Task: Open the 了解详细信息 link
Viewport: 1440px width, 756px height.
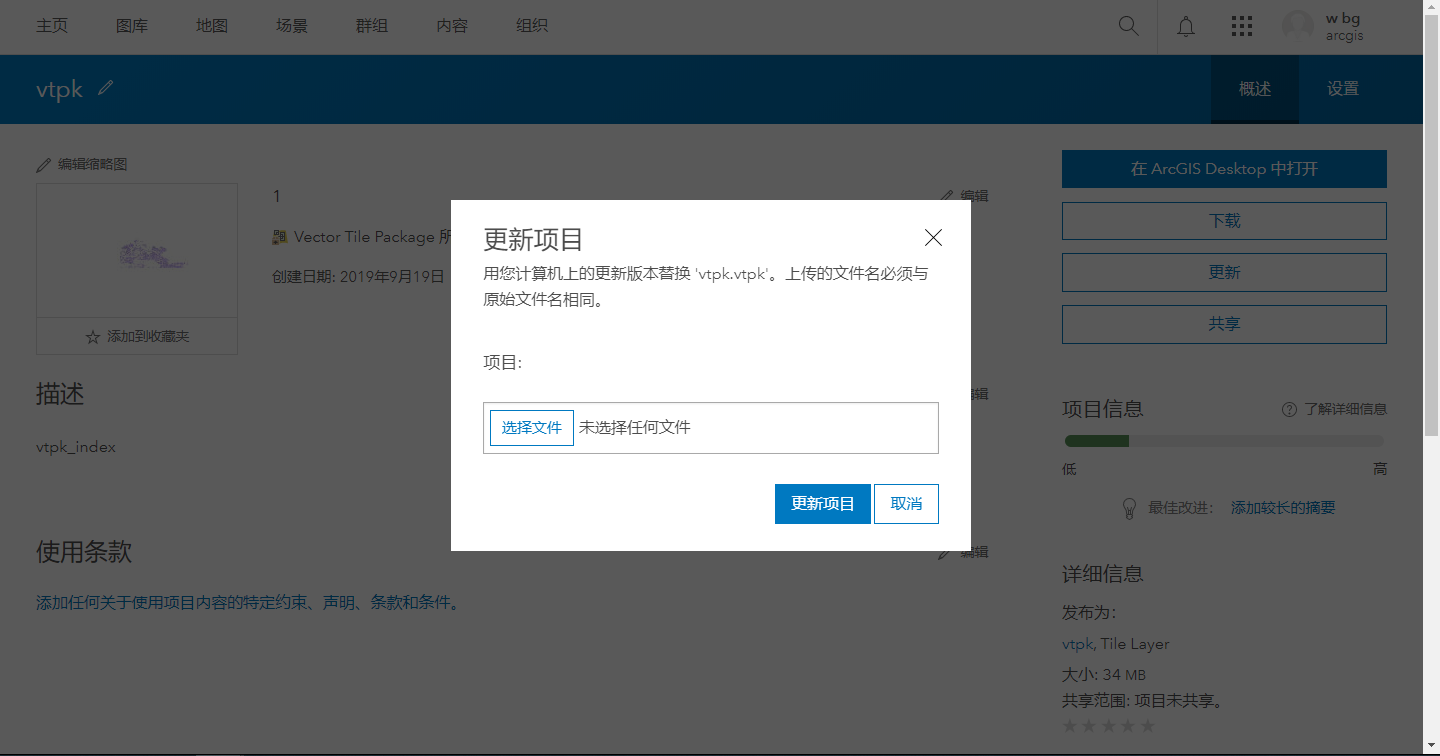Action: pyautogui.click(x=1346, y=409)
